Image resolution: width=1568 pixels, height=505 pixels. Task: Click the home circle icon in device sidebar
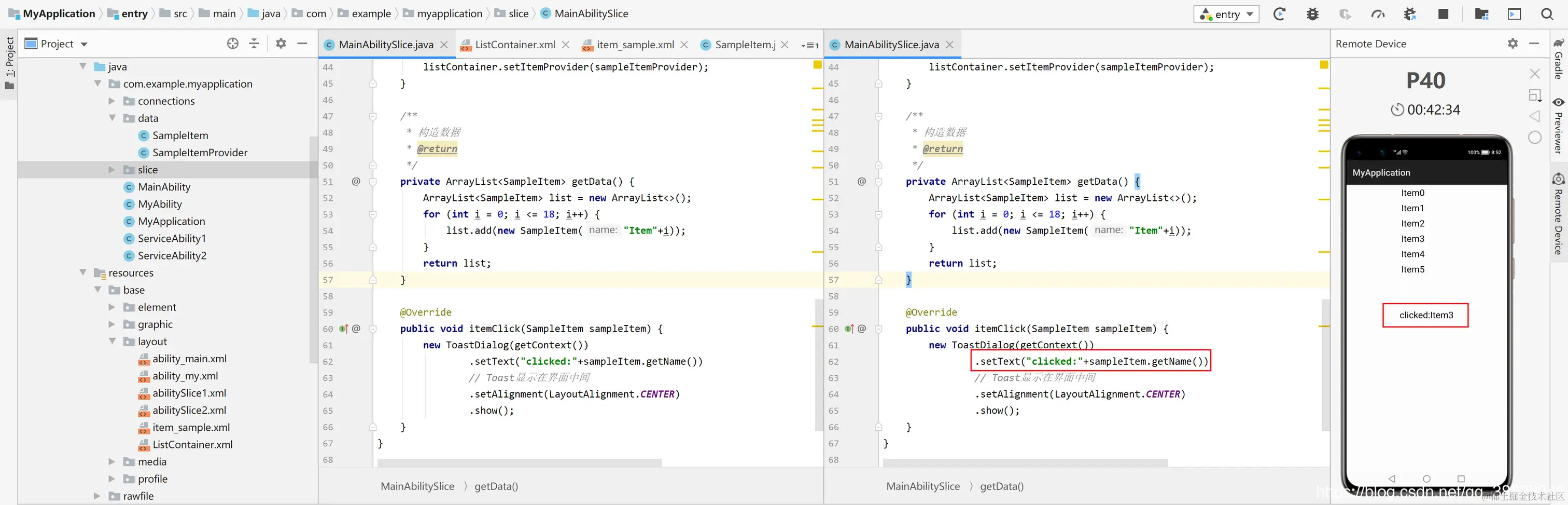point(1535,138)
